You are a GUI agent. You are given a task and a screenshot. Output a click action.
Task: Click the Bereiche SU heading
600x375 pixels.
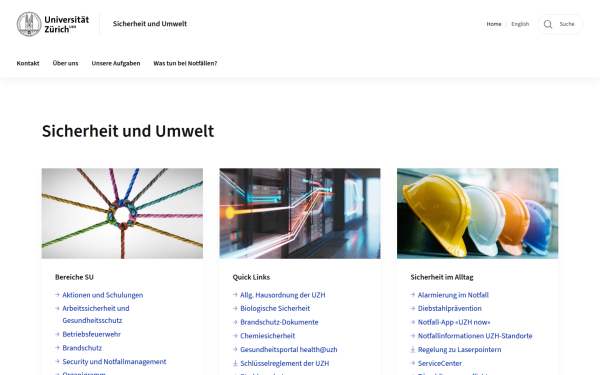74,277
